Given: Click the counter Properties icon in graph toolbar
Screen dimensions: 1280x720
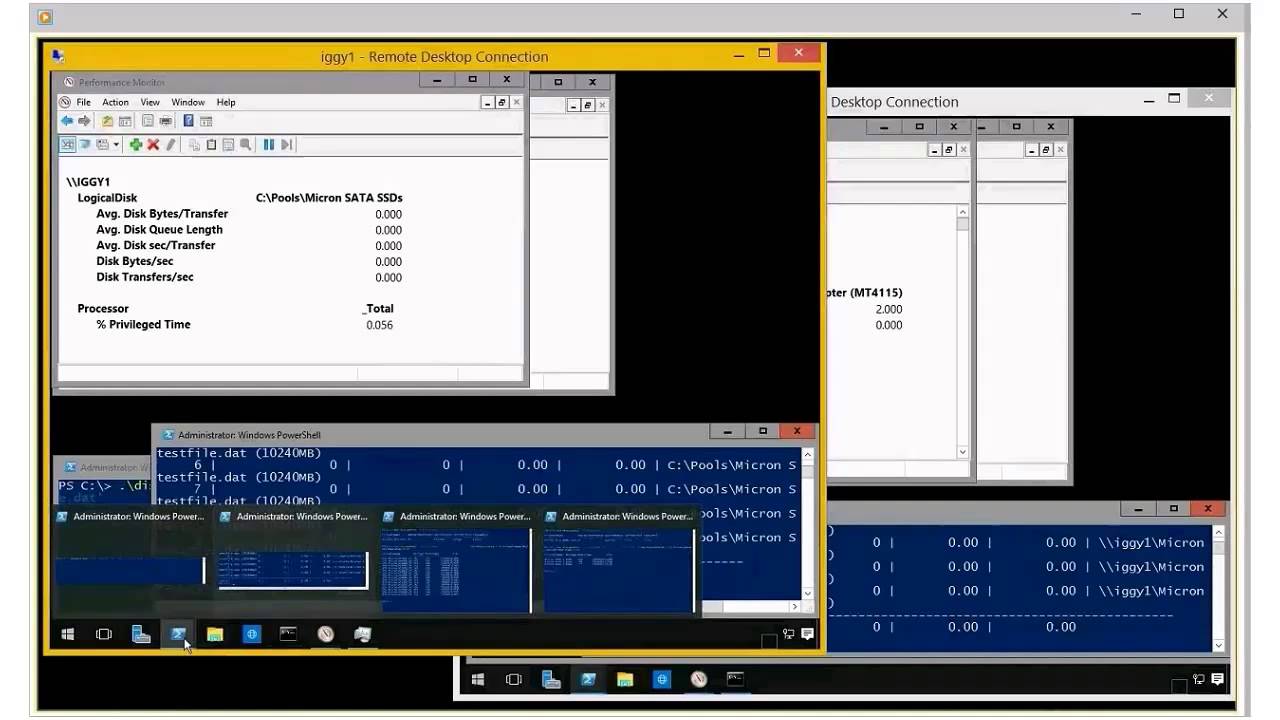Looking at the screenshot, I should click(228, 145).
